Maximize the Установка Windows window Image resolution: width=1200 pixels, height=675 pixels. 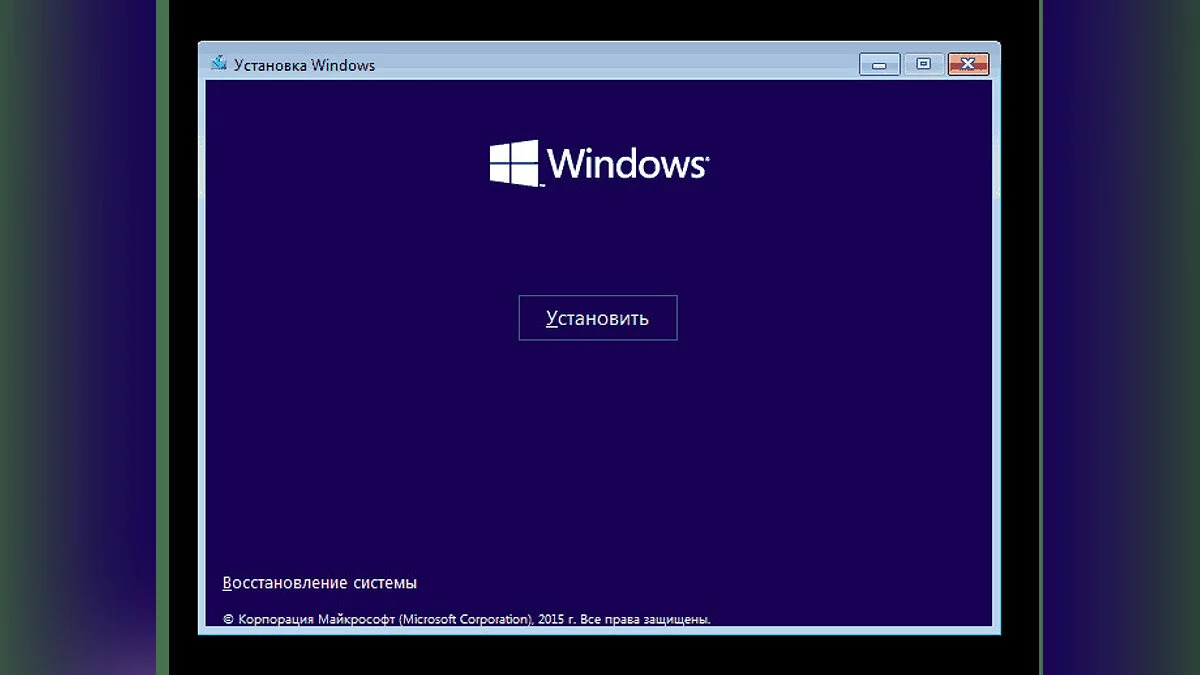click(923, 65)
